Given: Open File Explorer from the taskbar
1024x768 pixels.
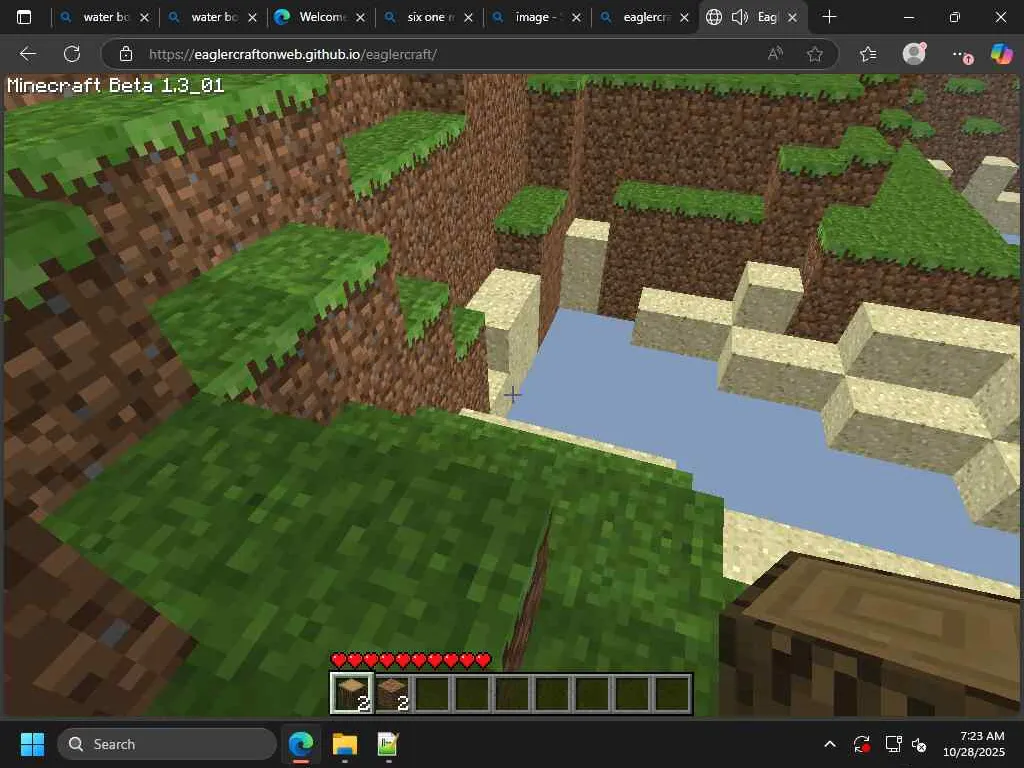Looking at the screenshot, I should pos(345,744).
